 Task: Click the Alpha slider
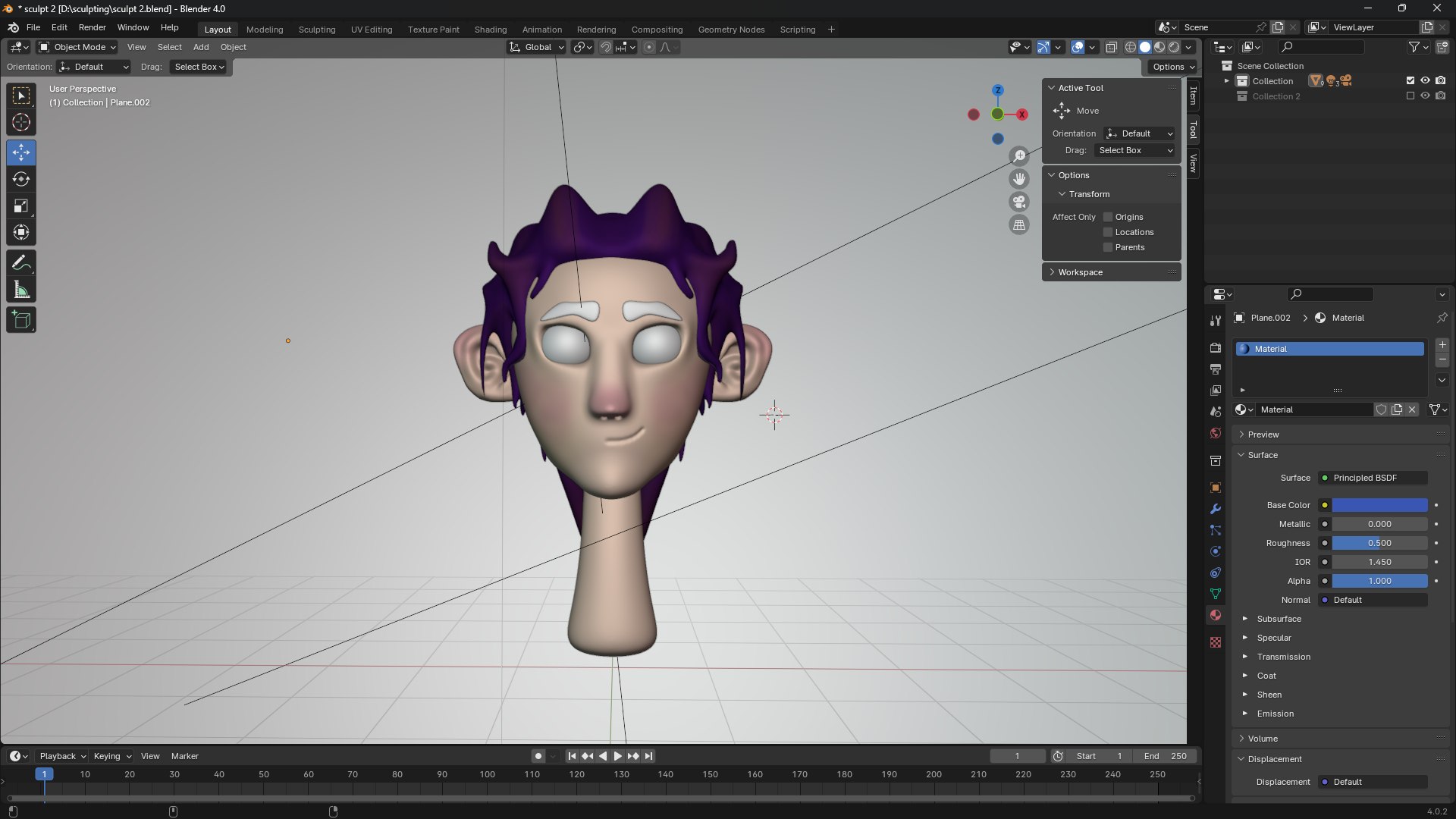1379,581
